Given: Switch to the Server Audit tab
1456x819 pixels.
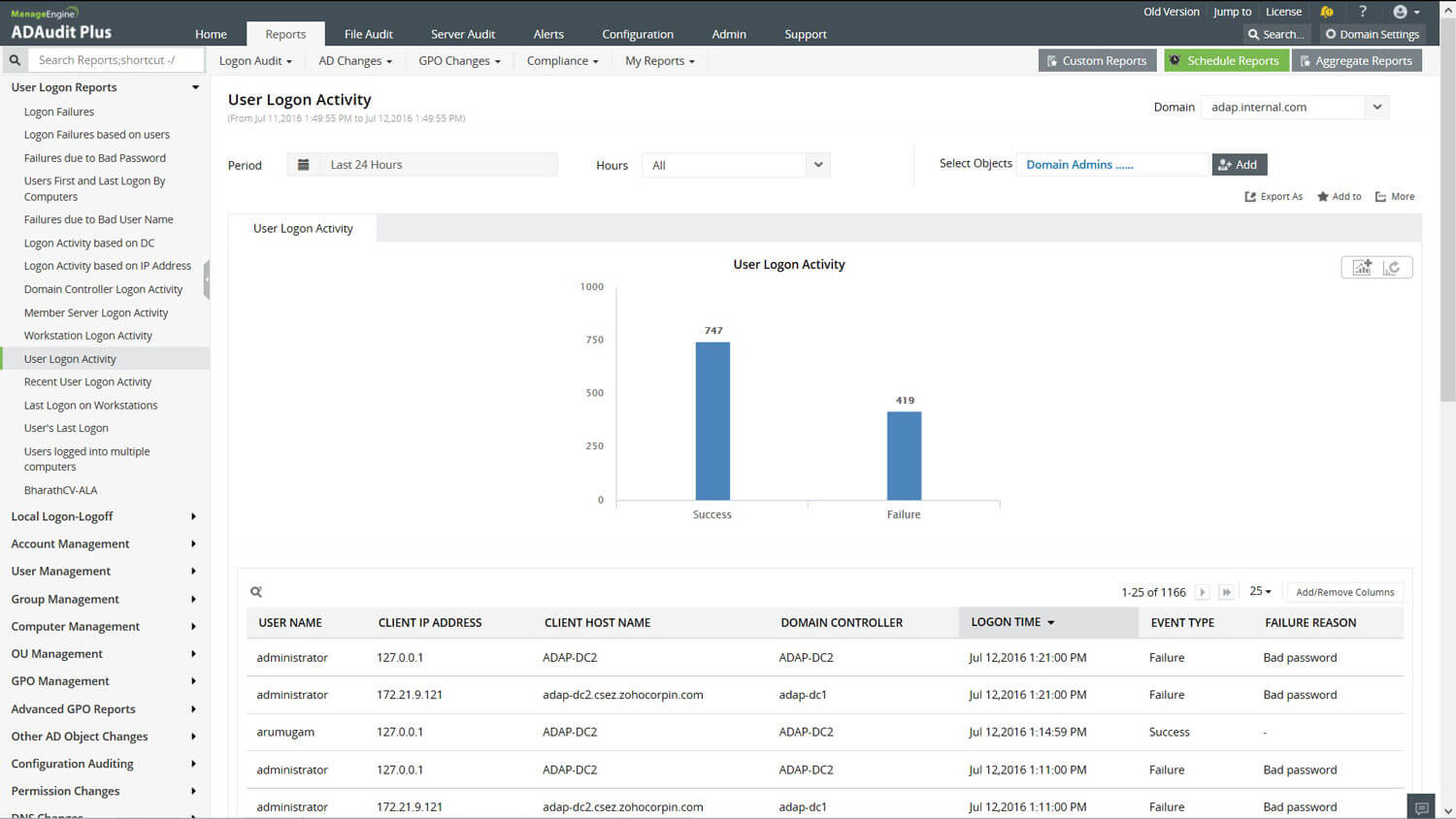Looking at the screenshot, I should click(x=462, y=34).
